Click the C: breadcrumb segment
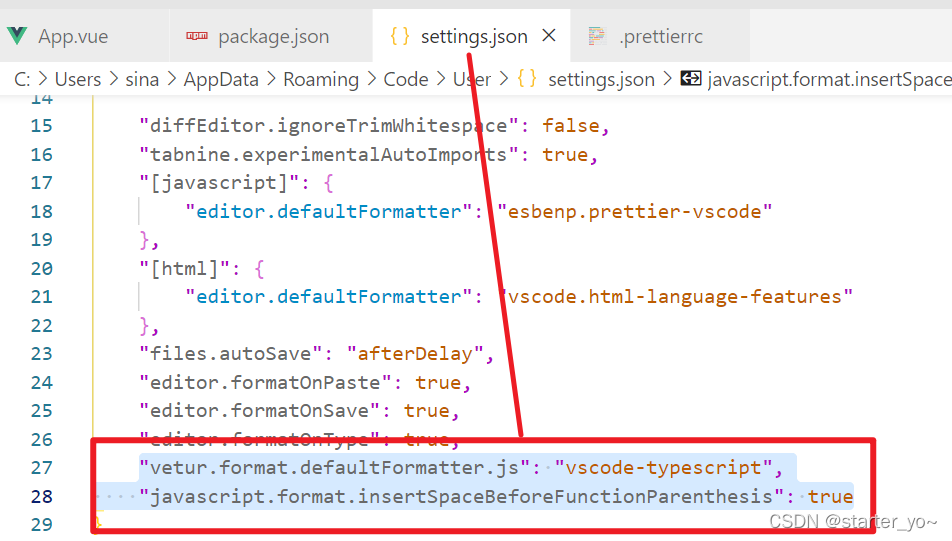This screenshot has width=952, height=541. tap(22, 79)
